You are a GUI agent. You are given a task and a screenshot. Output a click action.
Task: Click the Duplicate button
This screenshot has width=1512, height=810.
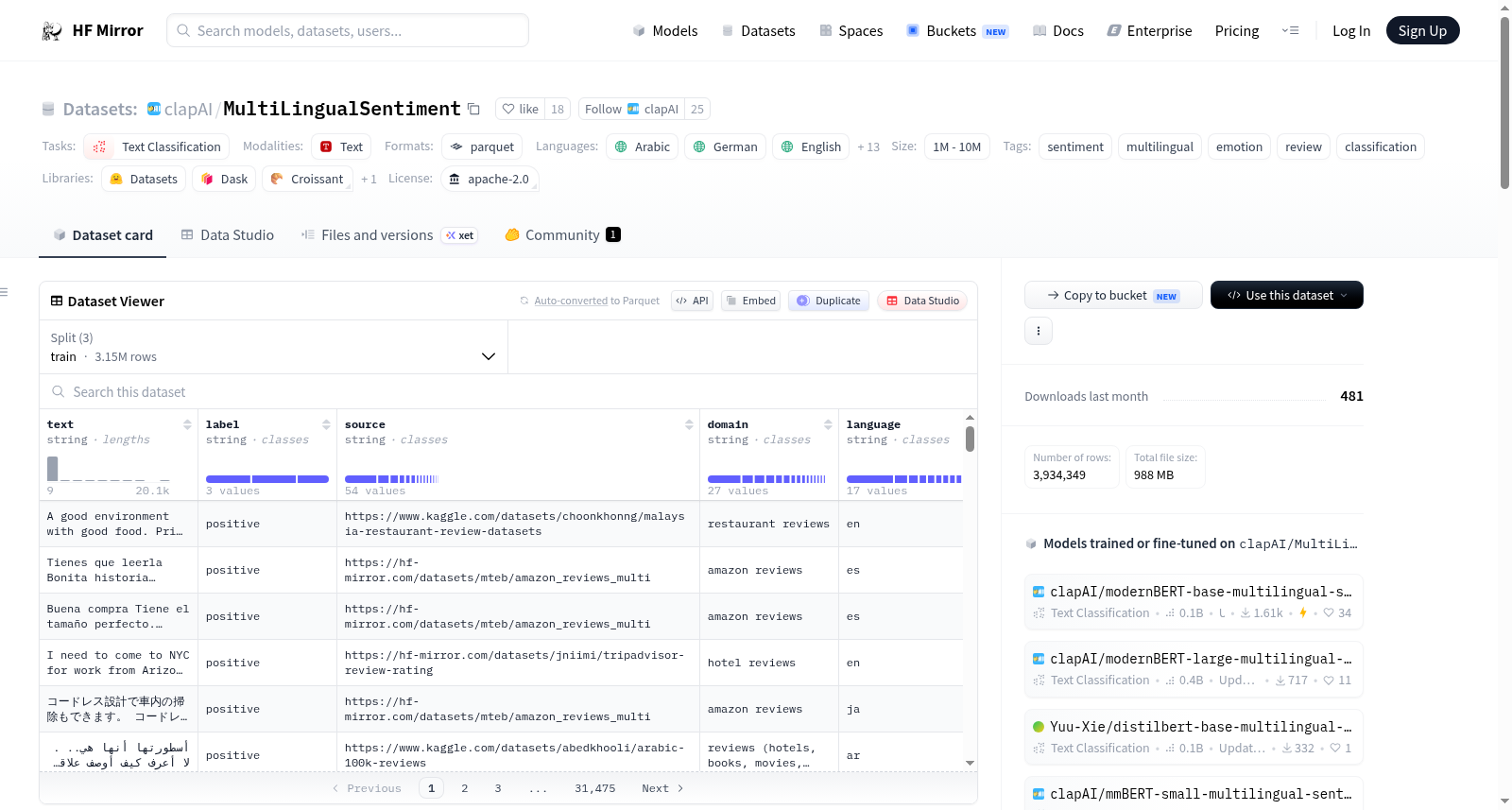[x=829, y=301]
